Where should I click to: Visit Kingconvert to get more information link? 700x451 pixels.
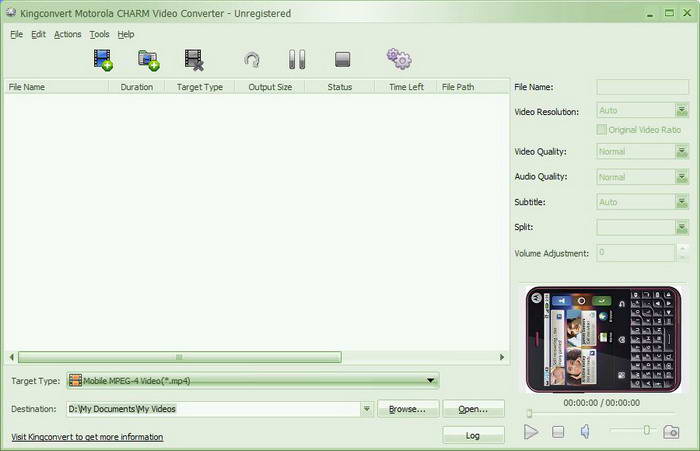pos(87,437)
